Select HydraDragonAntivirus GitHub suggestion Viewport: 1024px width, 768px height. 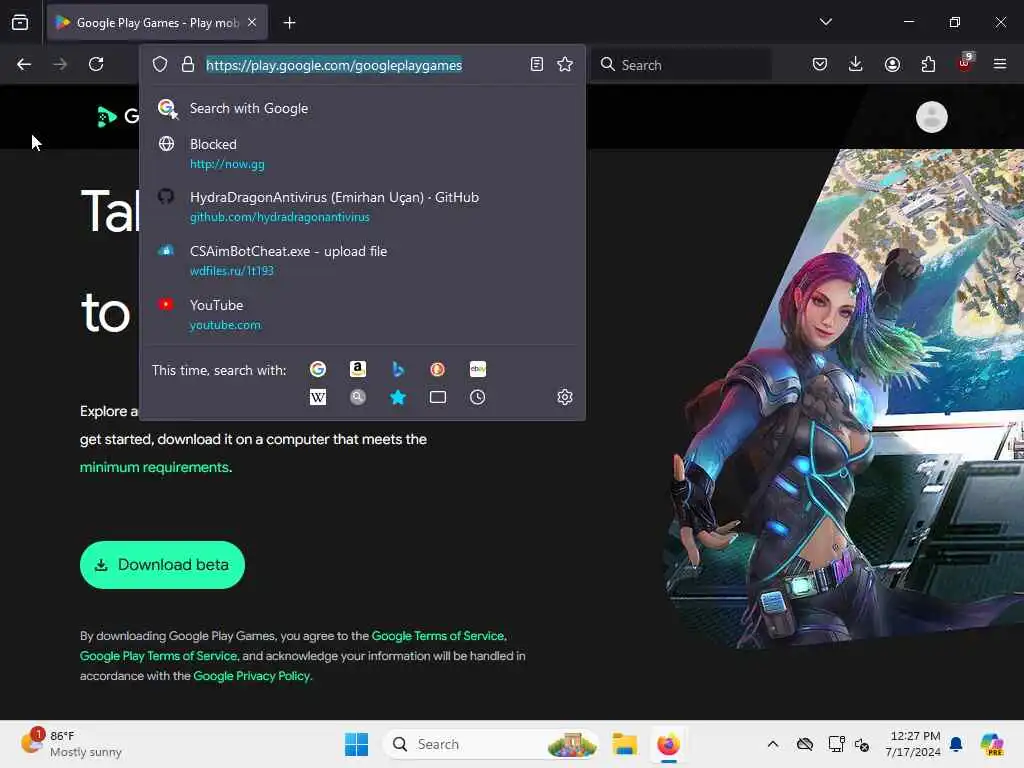pos(362,207)
